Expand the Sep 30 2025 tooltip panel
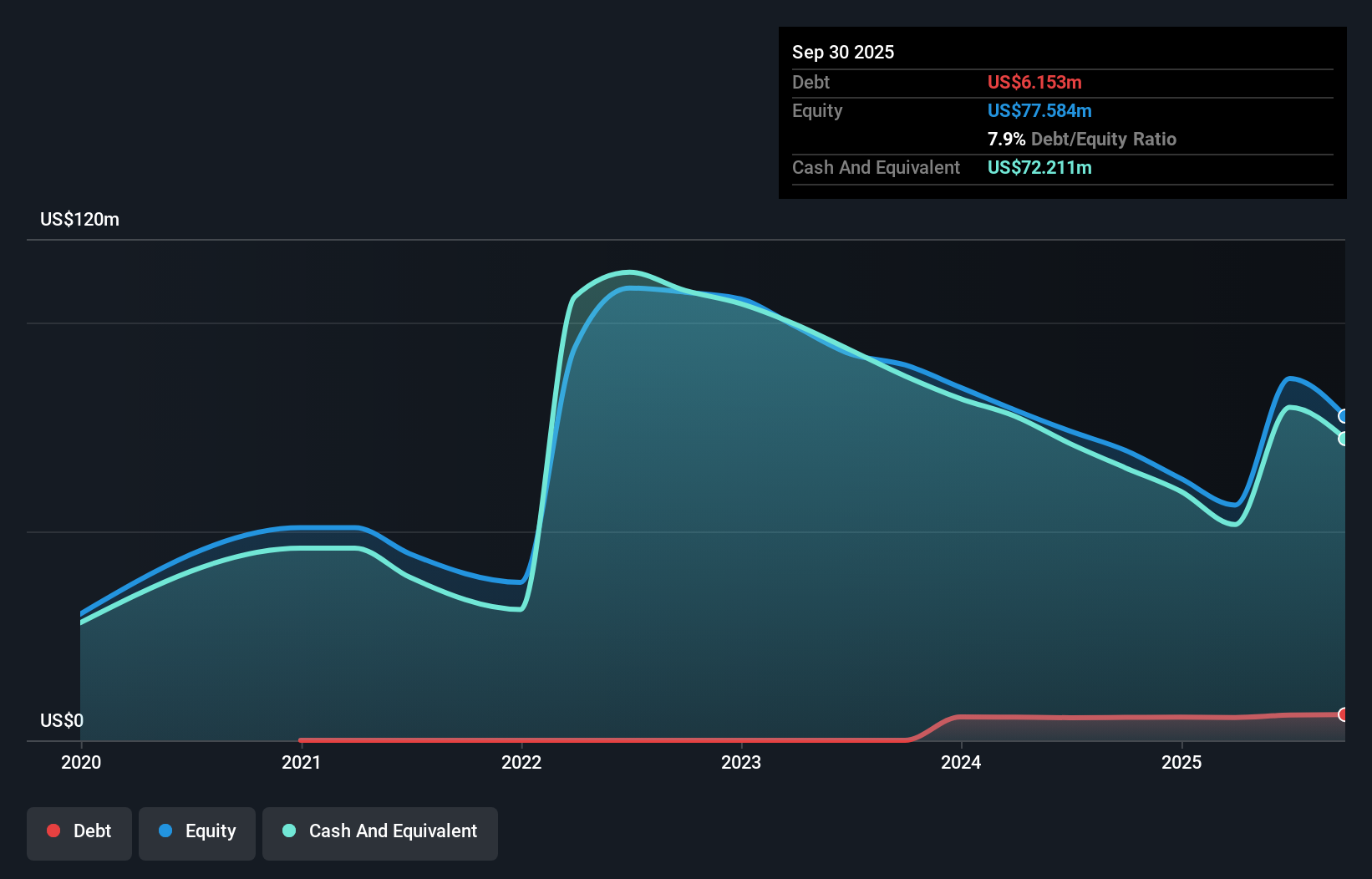Image resolution: width=1372 pixels, height=879 pixels. click(x=844, y=52)
